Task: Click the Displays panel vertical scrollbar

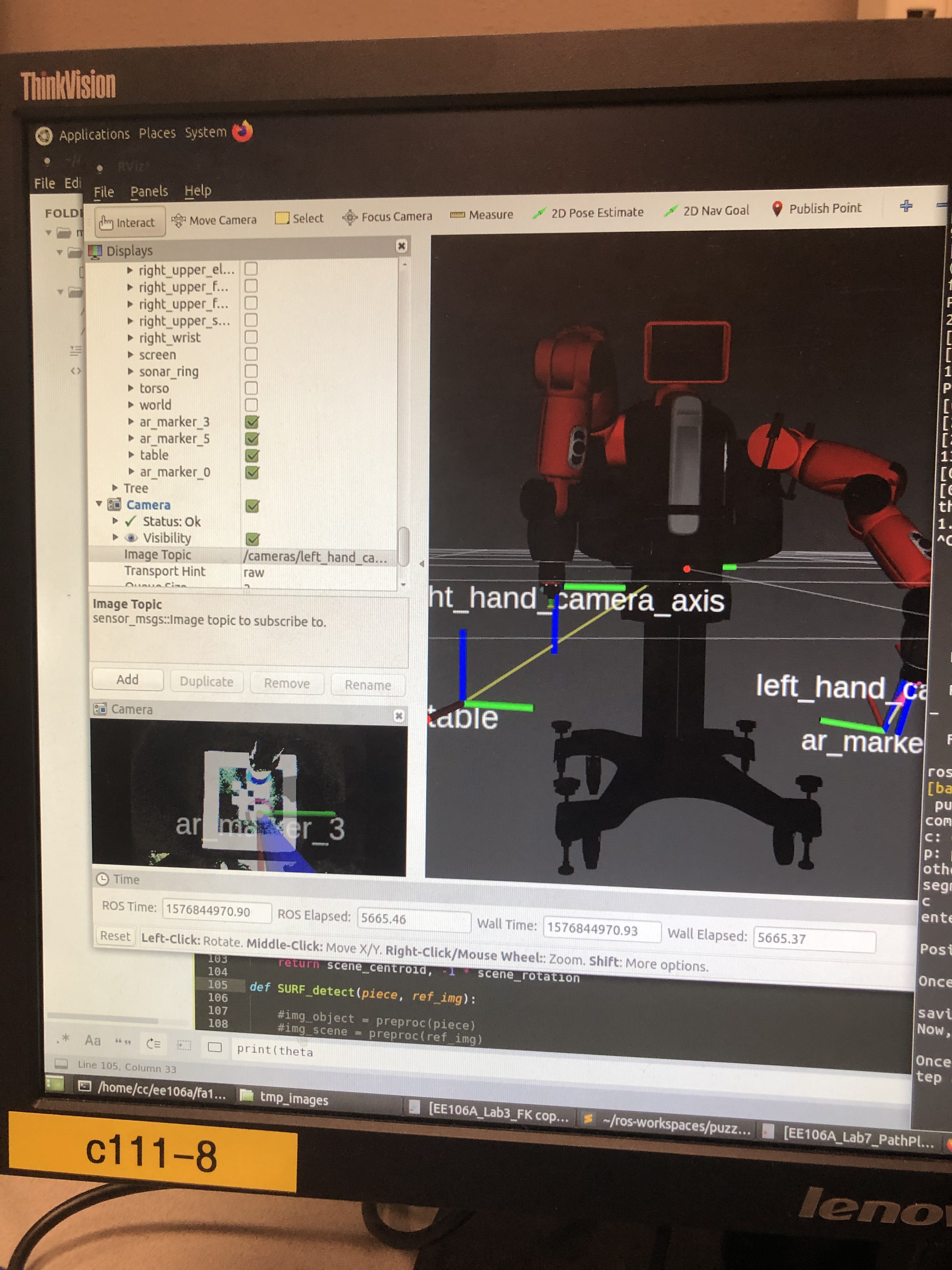Action: pos(403,546)
